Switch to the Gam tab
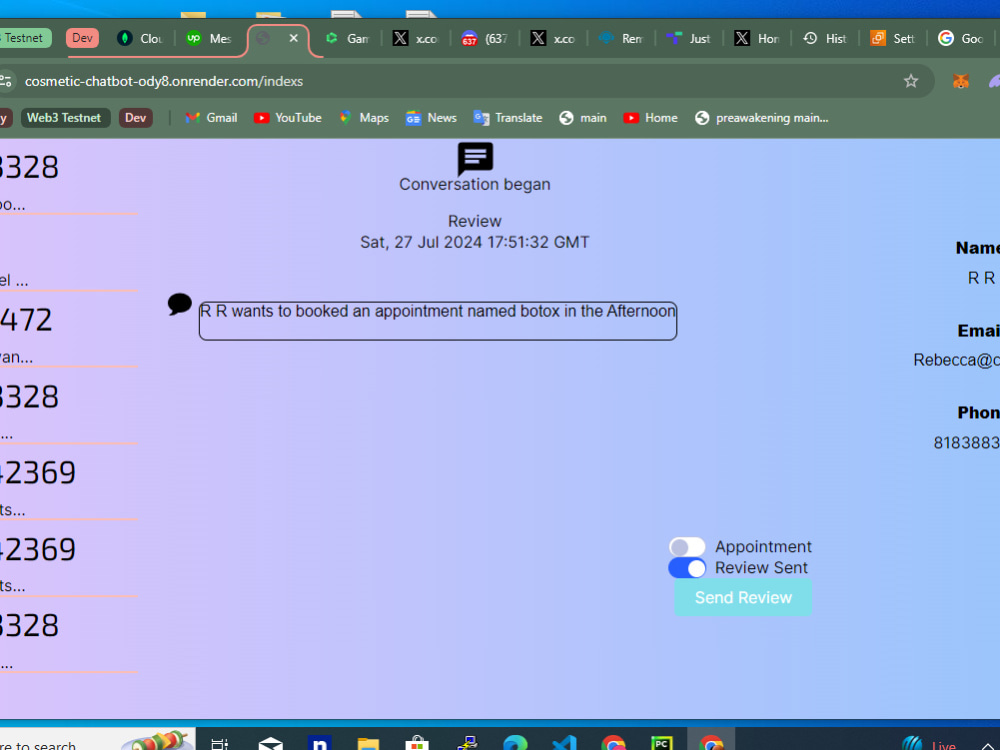This screenshot has width=1000, height=750. (x=348, y=38)
